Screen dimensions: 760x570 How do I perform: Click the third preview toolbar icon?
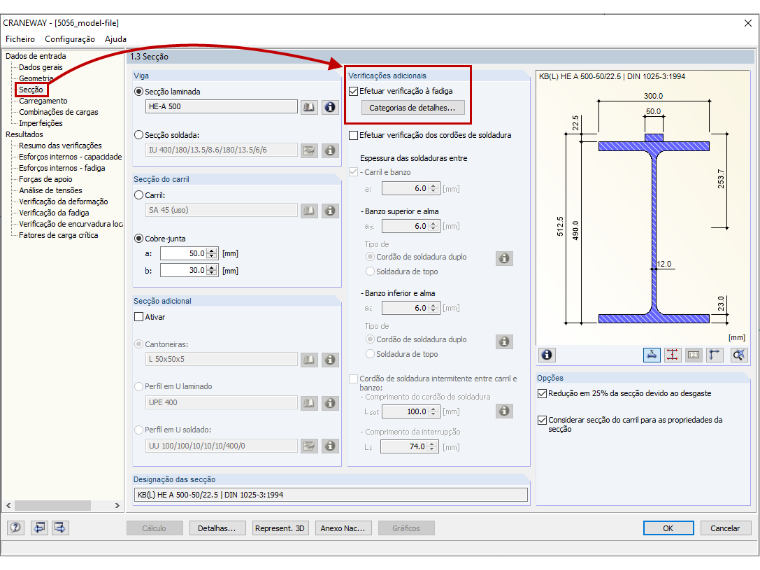point(694,355)
